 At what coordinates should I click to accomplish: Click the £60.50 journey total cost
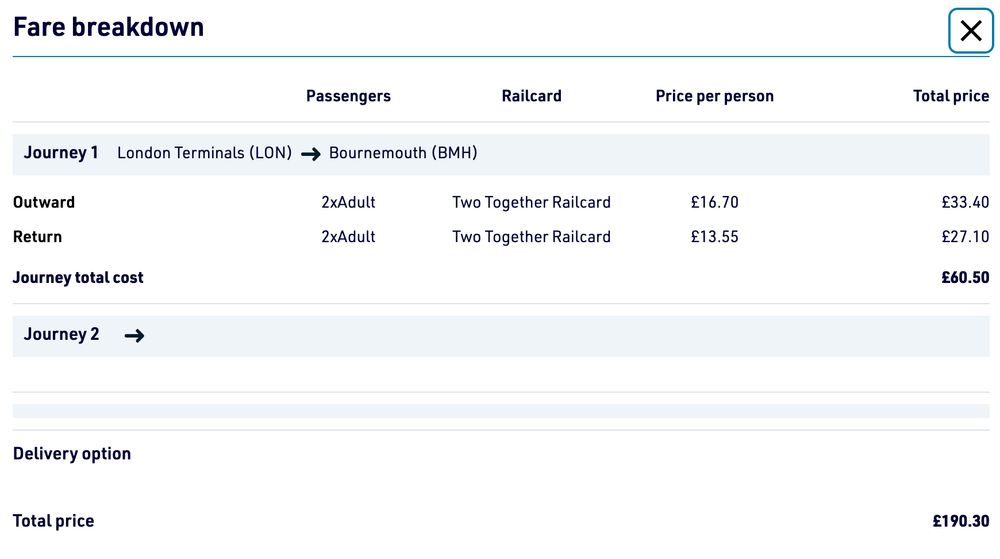click(x=964, y=278)
